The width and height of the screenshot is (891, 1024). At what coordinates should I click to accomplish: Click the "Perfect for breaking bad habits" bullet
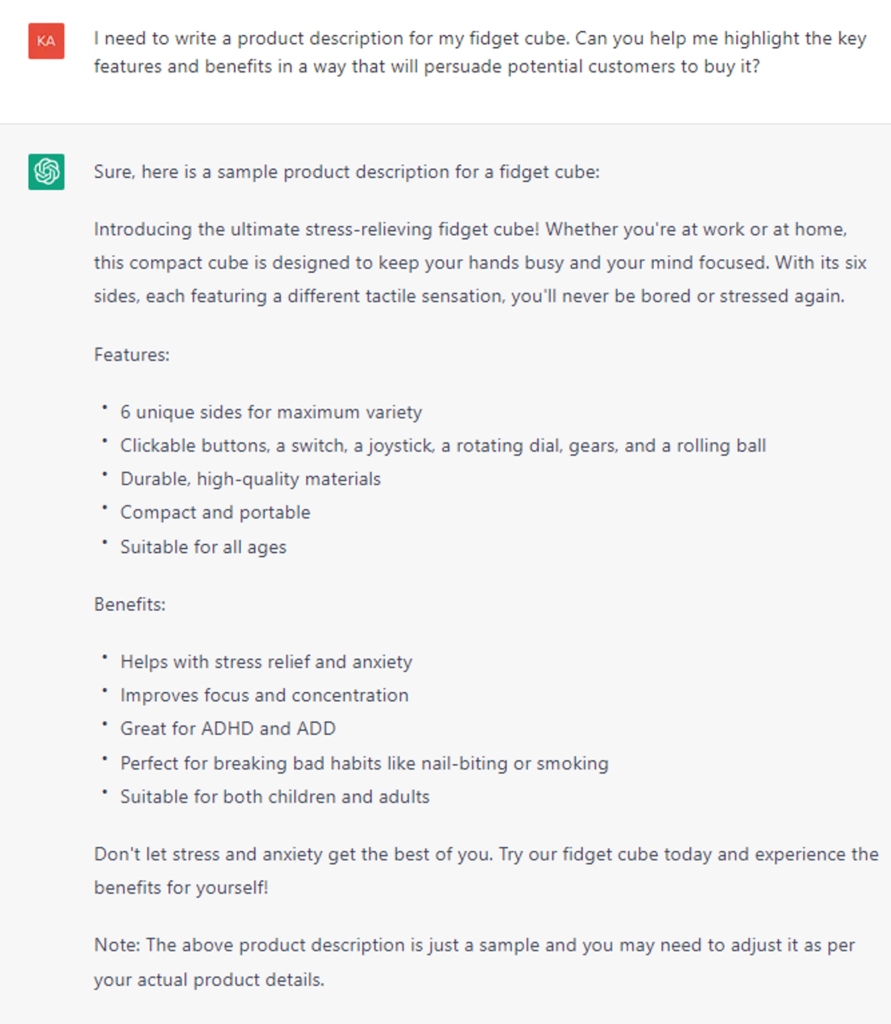[x=364, y=763]
